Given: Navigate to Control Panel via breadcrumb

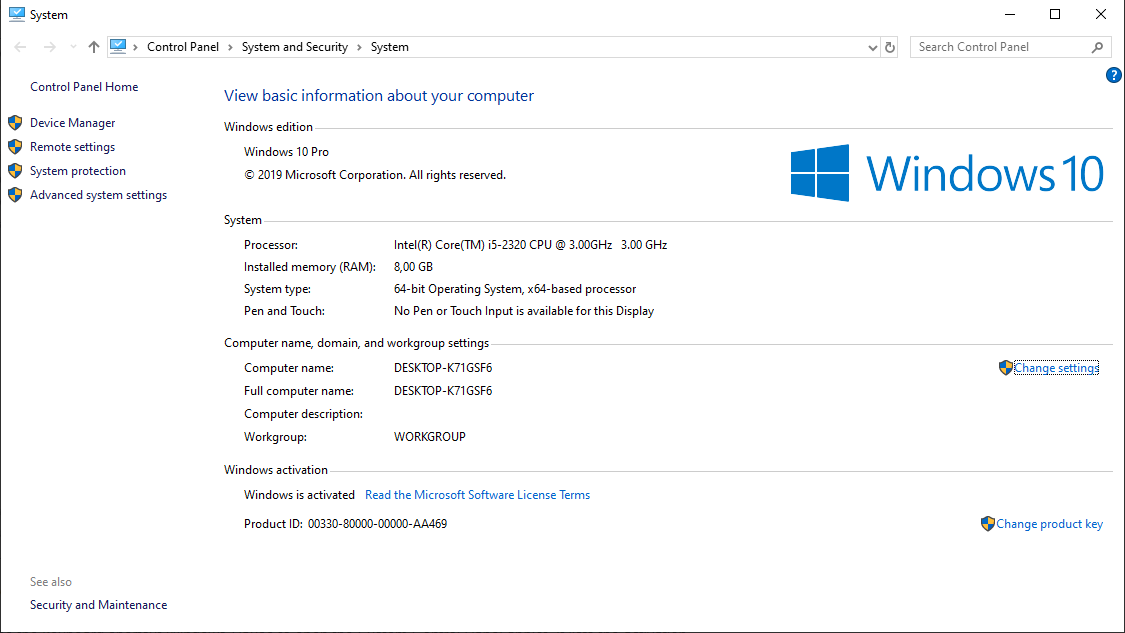Looking at the screenshot, I should [182, 46].
